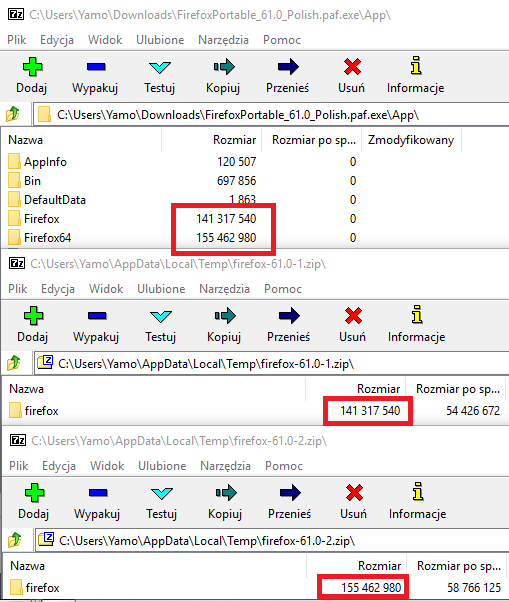Click address field with FirefoxPortable App path
This screenshot has width=509, height=602.
click(x=271, y=115)
